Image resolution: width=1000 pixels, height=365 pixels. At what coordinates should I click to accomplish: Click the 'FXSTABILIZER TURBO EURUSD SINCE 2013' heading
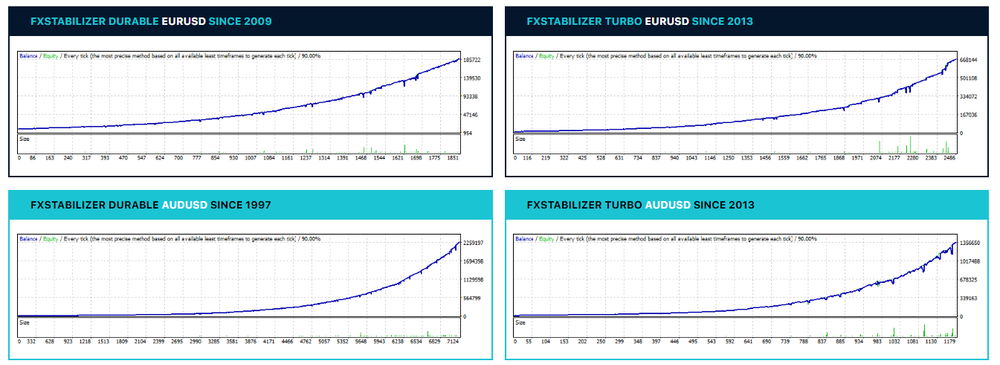pyautogui.click(x=640, y=21)
